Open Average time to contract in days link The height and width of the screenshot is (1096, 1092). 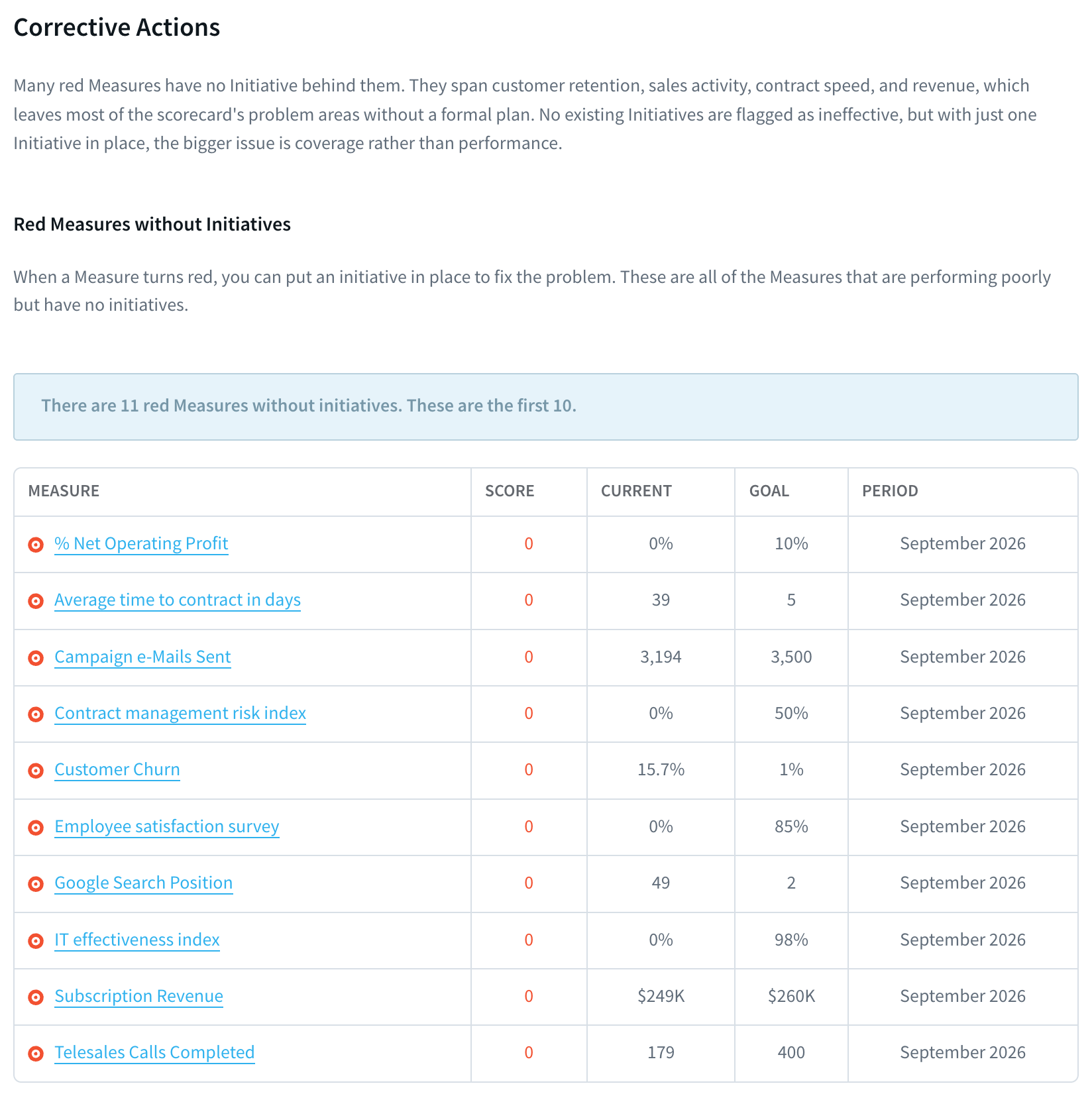pos(178,600)
